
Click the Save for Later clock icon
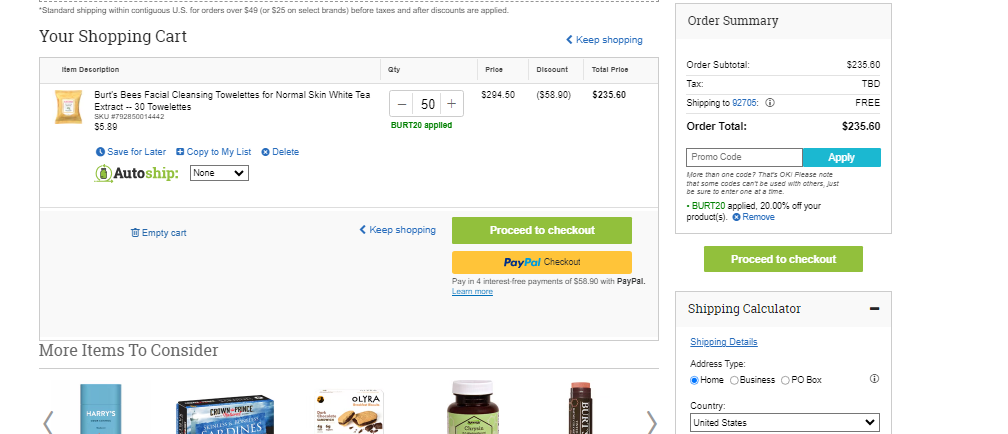(100, 152)
